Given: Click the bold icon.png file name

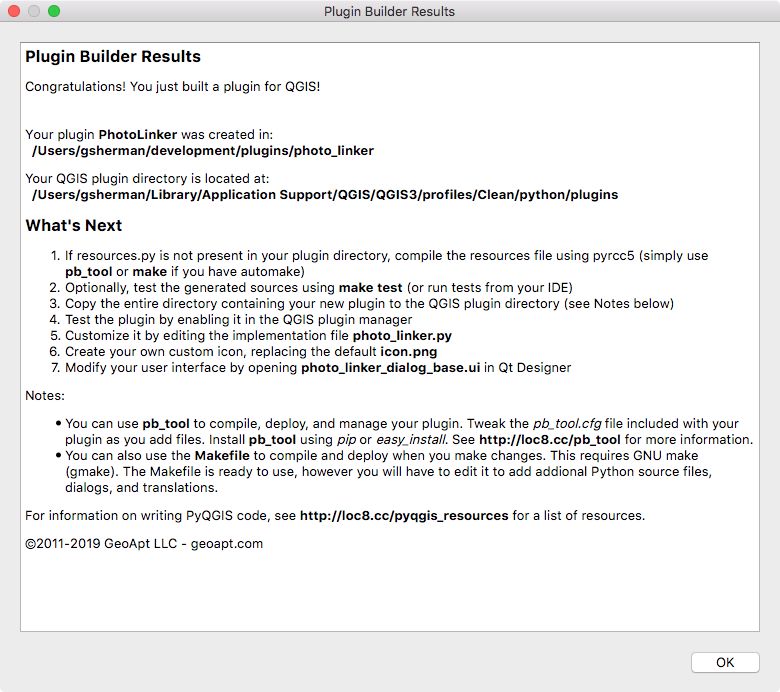Looking at the screenshot, I should pyautogui.click(x=408, y=352).
